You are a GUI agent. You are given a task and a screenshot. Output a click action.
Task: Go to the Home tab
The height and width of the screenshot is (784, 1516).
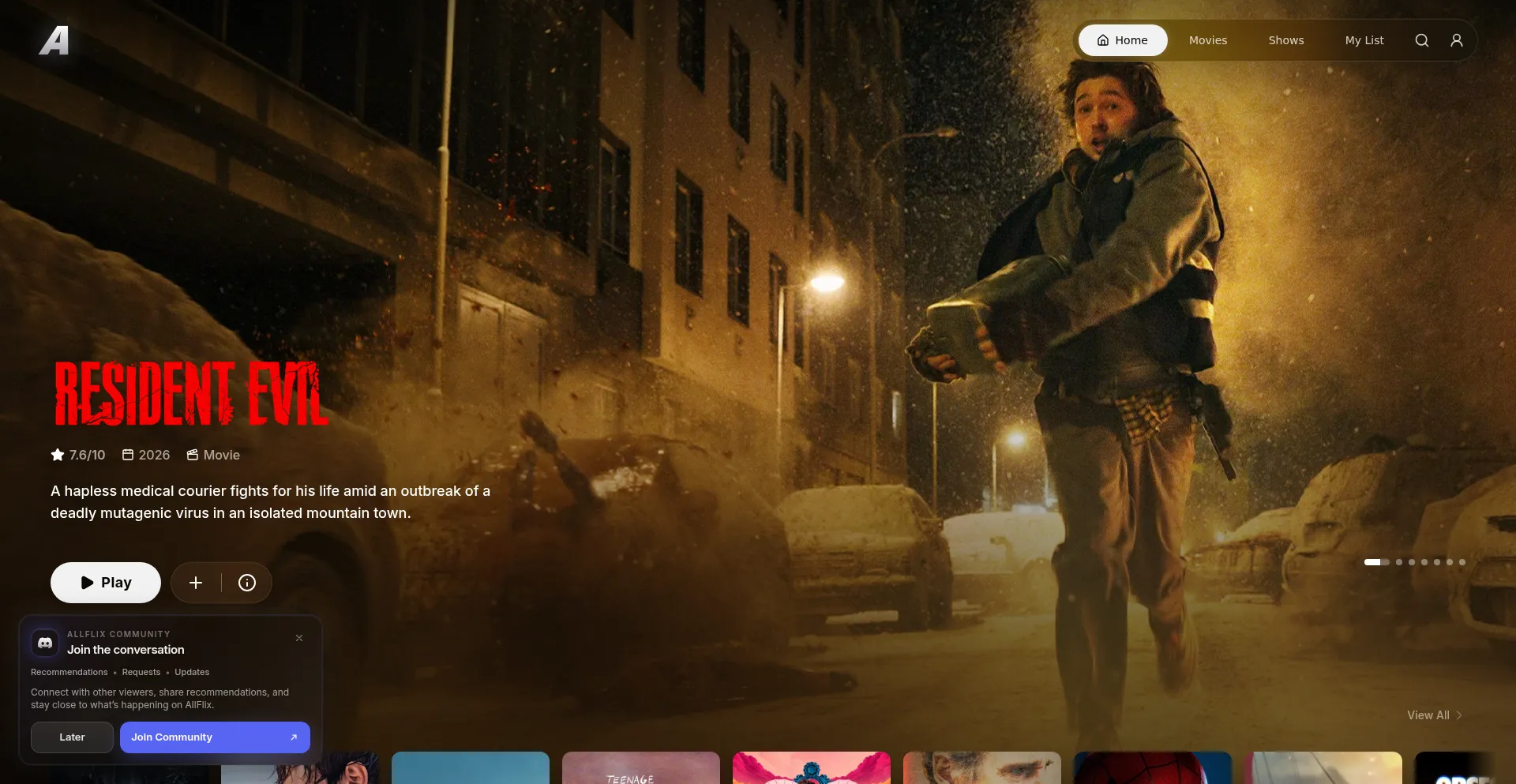click(1123, 40)
